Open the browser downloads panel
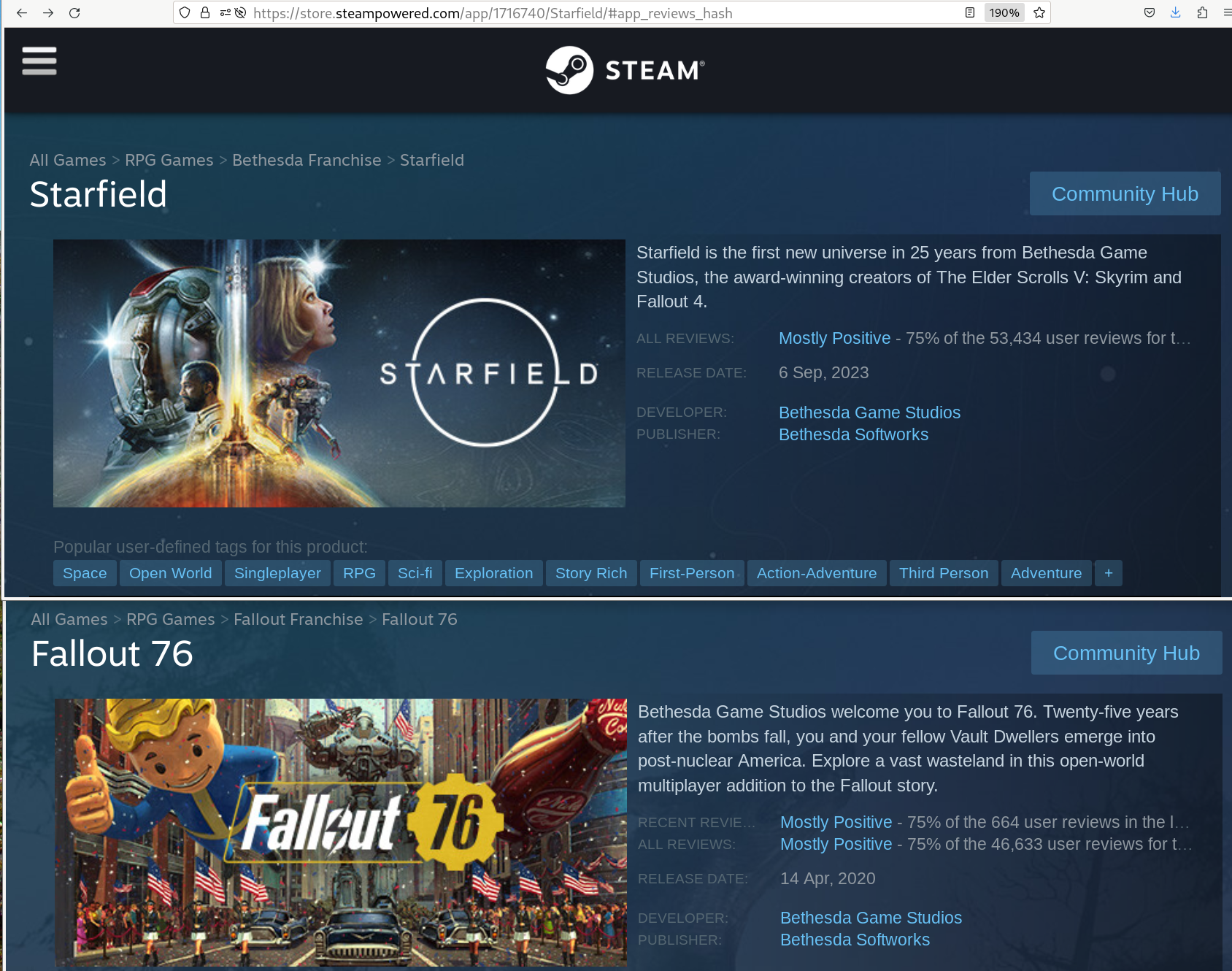 click(x=1176, y=12)
